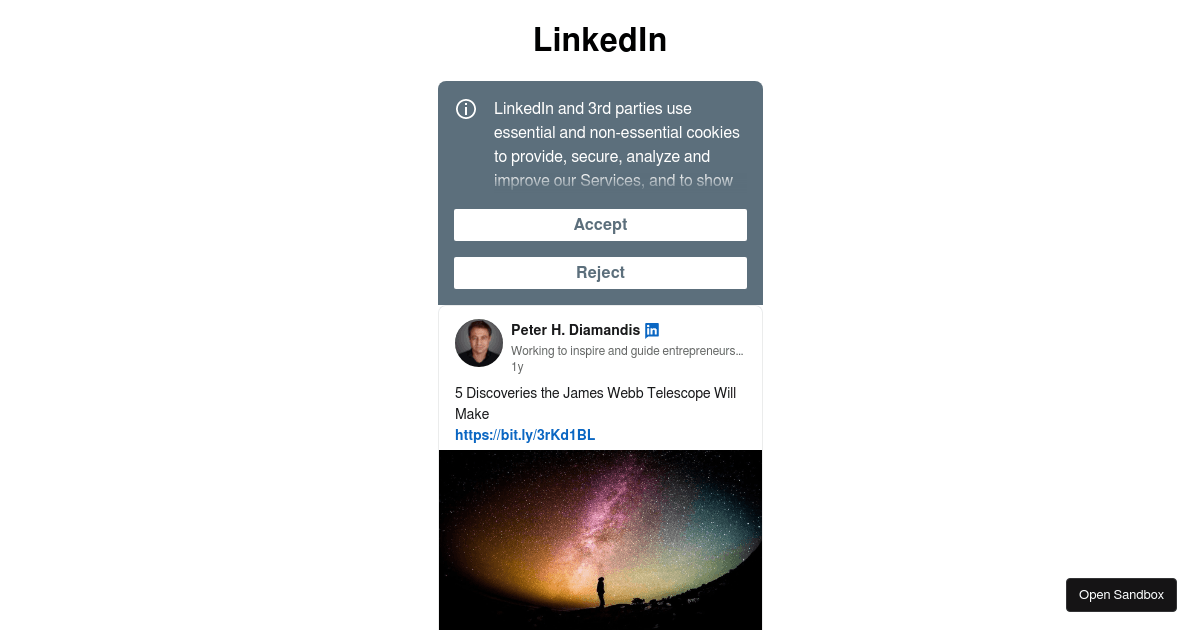
Task: Click the LinkedIn page heading
Action: point(600,40)
